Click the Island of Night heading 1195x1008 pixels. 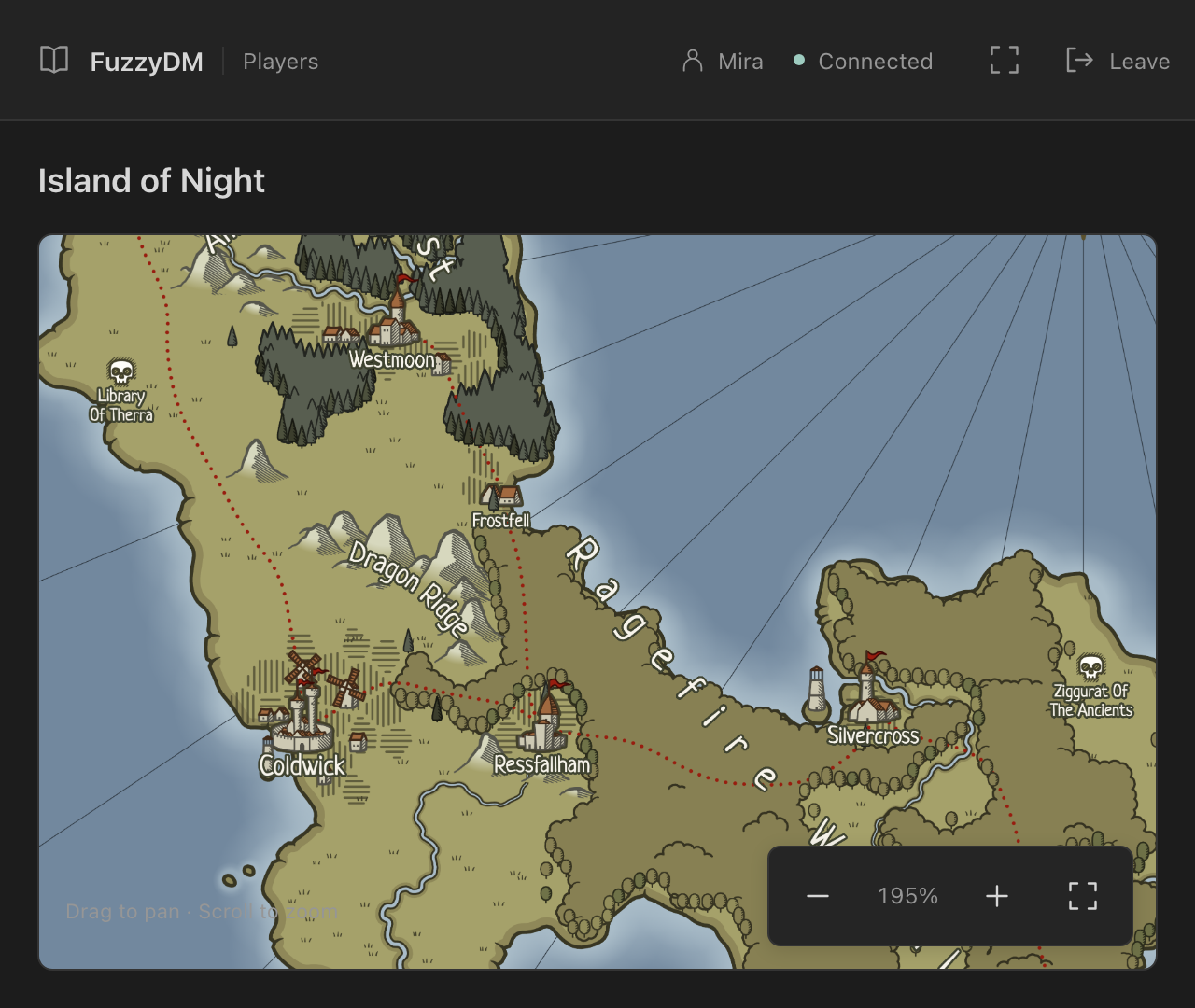point(151,180)
